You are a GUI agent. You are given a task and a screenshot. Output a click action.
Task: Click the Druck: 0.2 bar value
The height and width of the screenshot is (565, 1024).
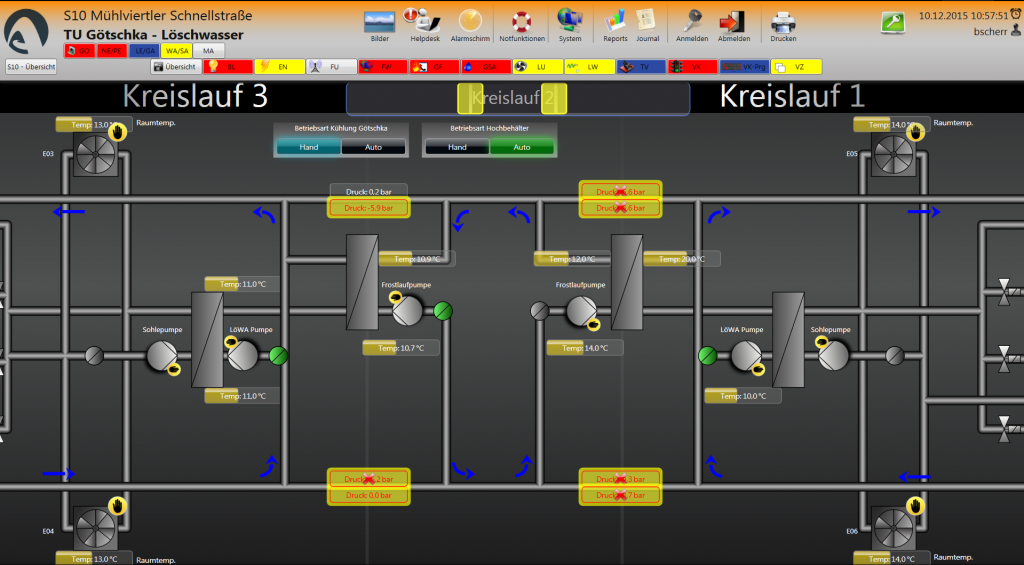click(369, 192)
